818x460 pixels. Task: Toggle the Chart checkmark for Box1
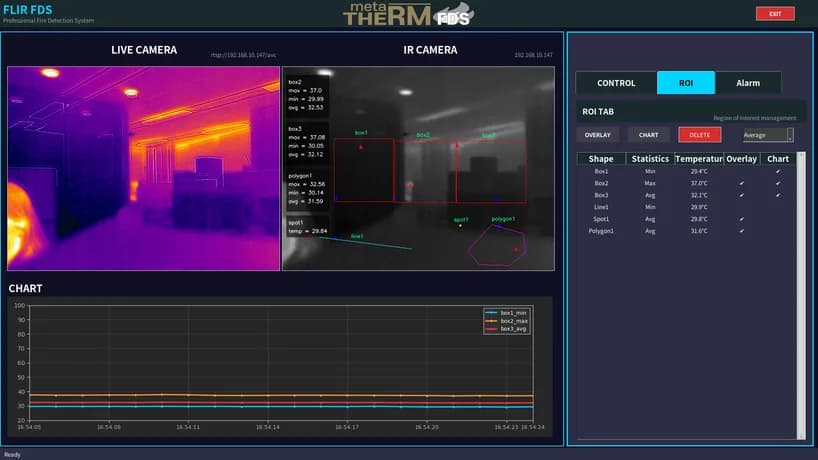(778, 171)
